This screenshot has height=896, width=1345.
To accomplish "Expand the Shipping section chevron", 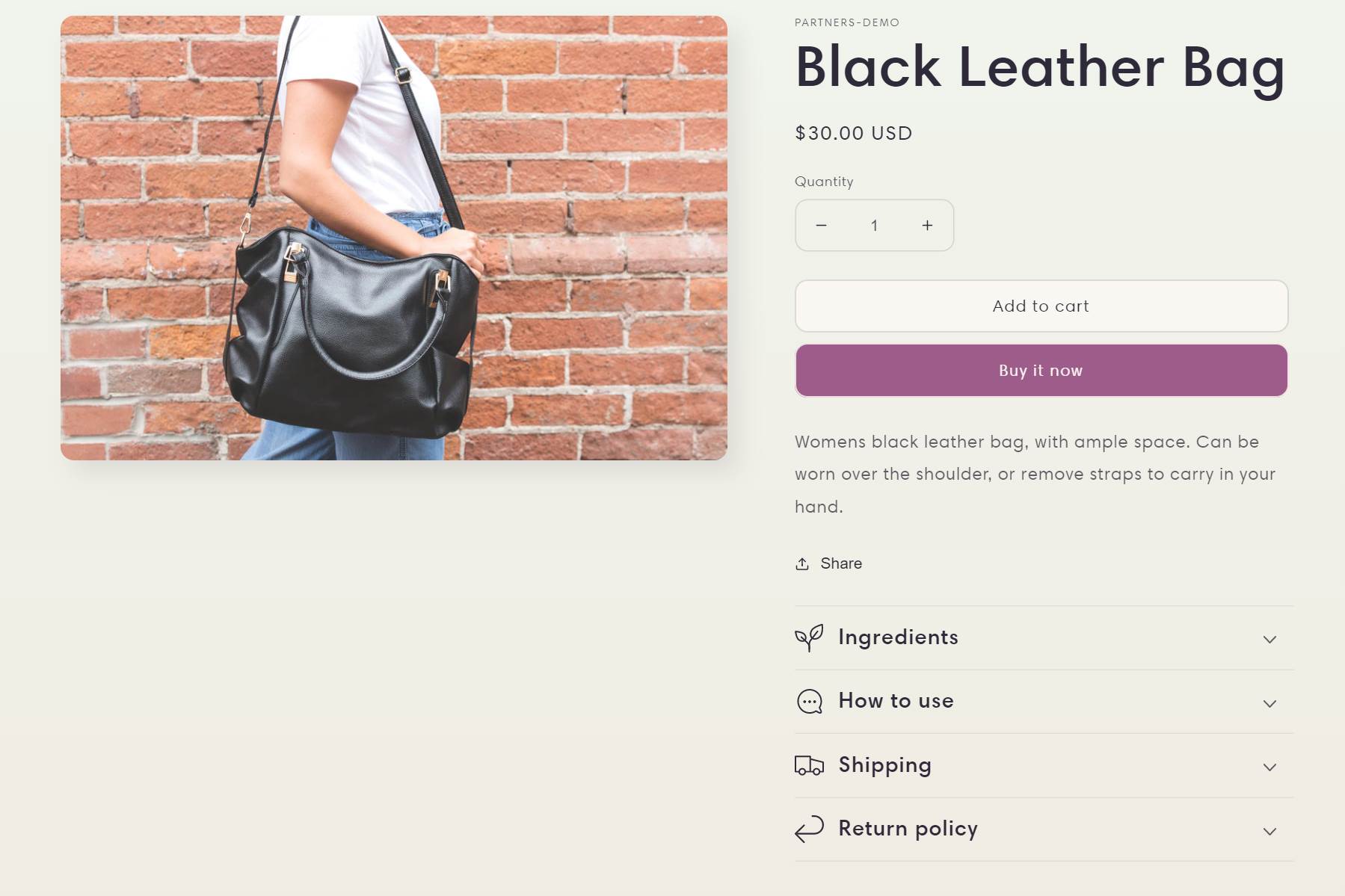I will tap(1269, 767).
